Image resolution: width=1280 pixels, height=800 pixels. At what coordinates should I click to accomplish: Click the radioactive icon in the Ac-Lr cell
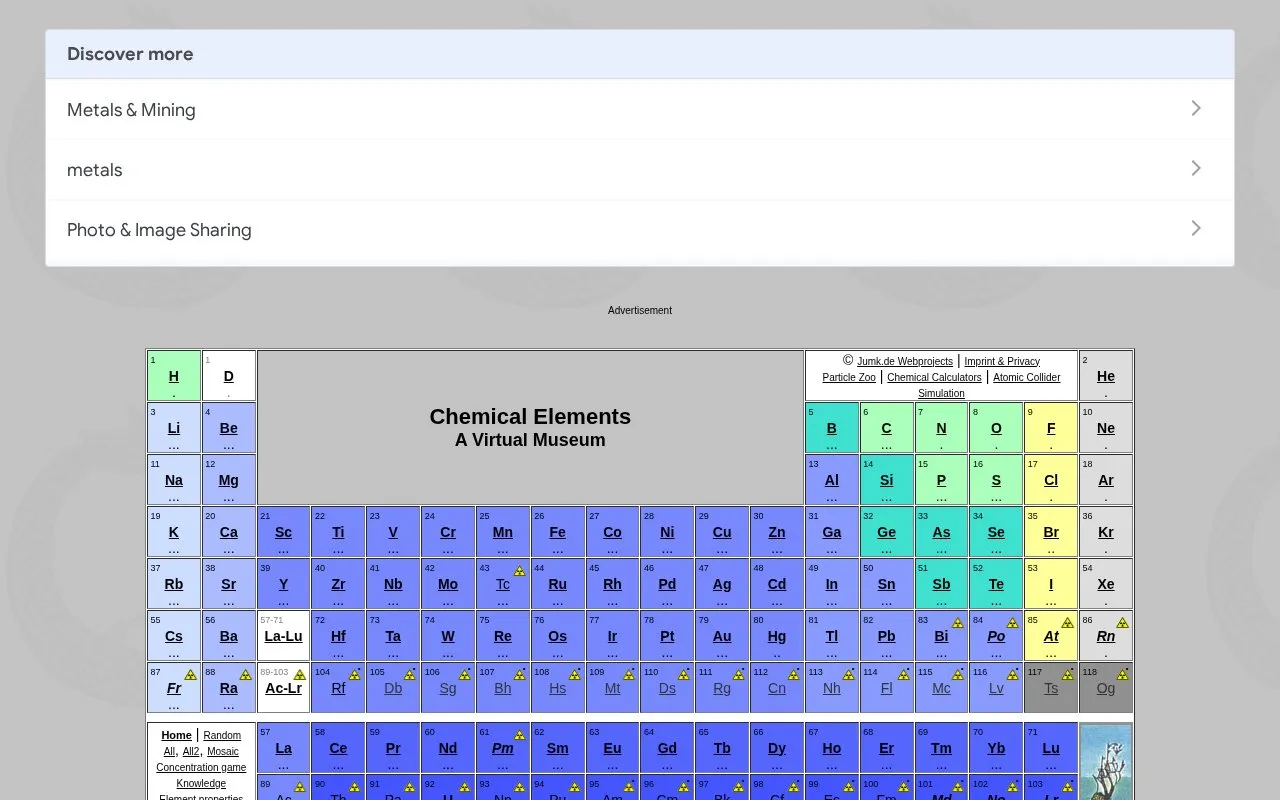pos(299,675)
